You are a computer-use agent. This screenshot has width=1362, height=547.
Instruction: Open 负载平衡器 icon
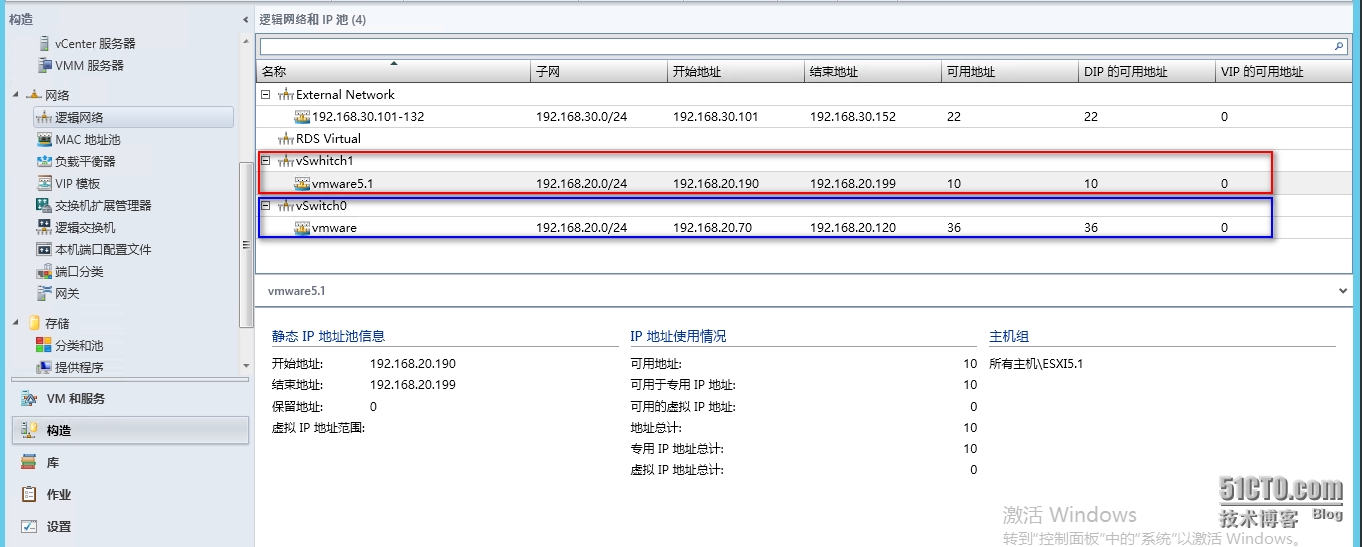[x=44, y=161]
